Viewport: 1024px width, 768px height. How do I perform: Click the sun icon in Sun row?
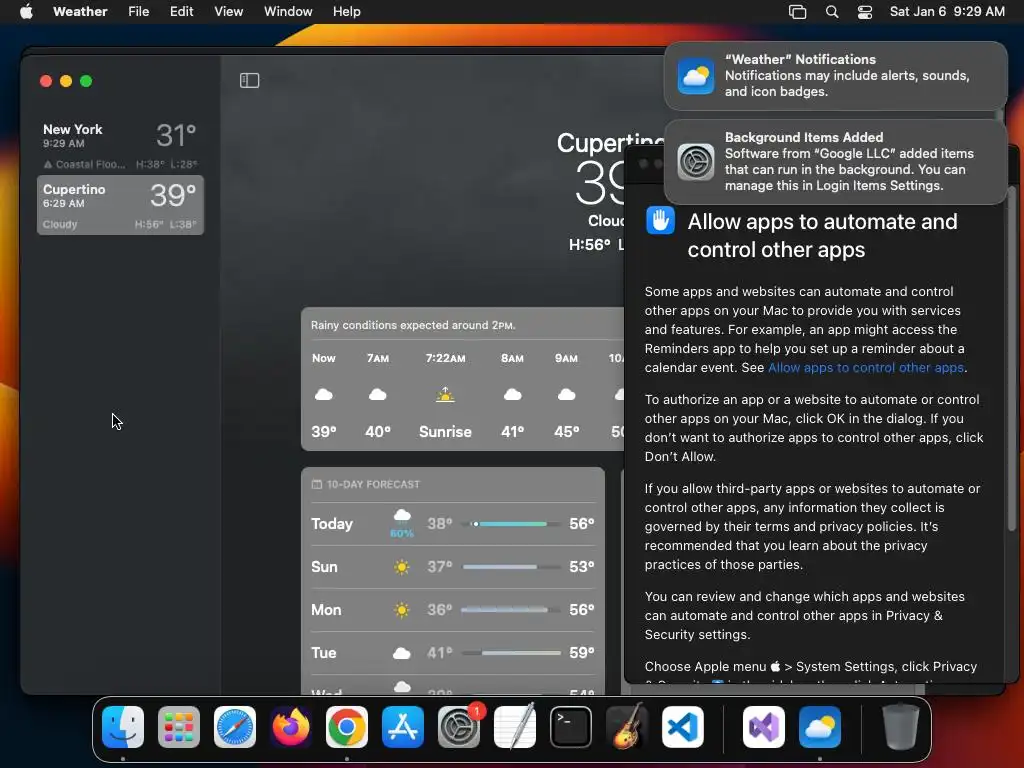(402, 567)
